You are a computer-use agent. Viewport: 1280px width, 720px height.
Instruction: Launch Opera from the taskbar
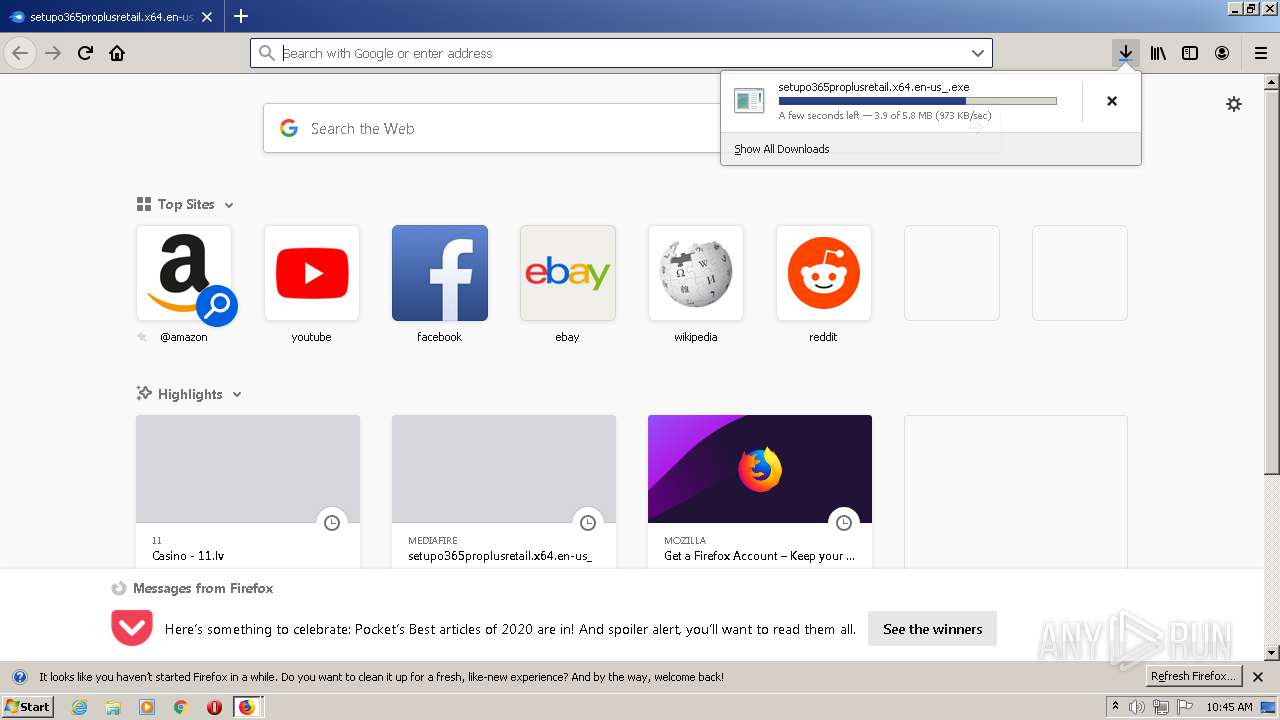click(214, 707)
